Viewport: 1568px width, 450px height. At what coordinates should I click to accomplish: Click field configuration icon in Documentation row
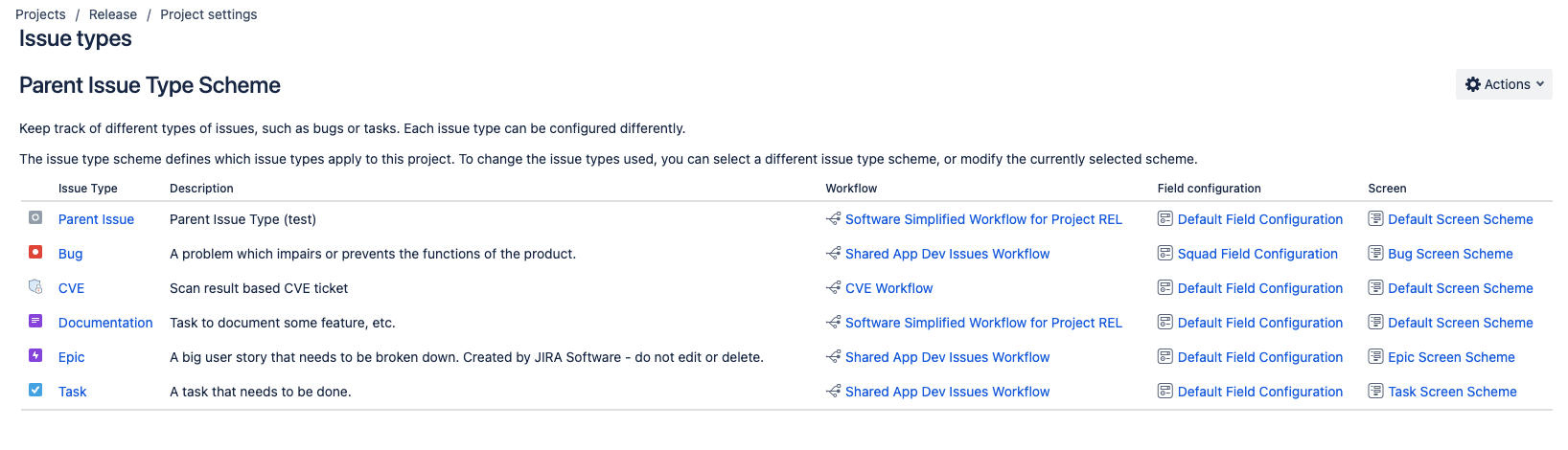pyautogui.click(x=1165, y=322)
